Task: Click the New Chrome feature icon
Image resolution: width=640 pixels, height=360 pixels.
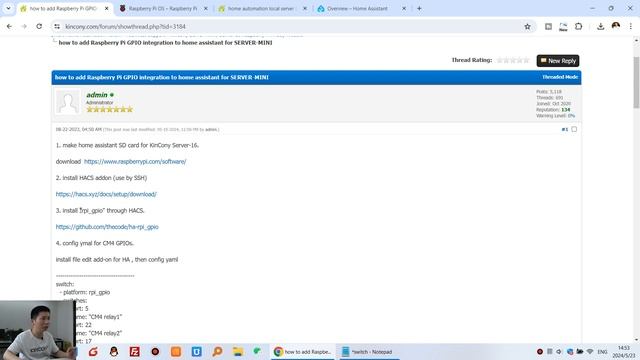Action: (x=563, y=27)
